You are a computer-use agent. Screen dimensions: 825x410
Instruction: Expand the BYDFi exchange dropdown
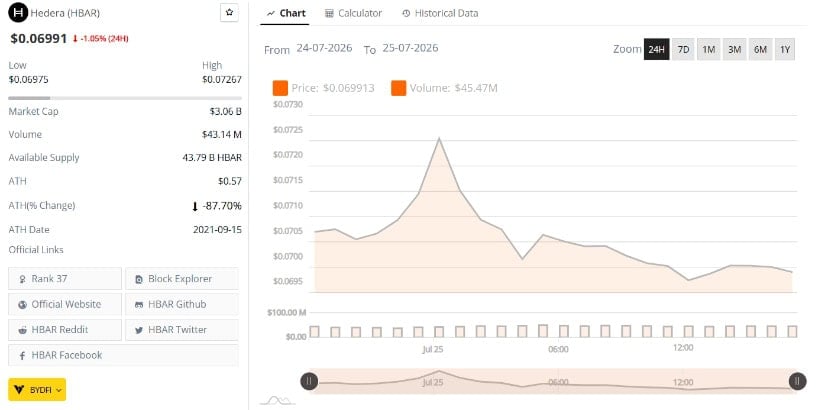click(37, 389)
